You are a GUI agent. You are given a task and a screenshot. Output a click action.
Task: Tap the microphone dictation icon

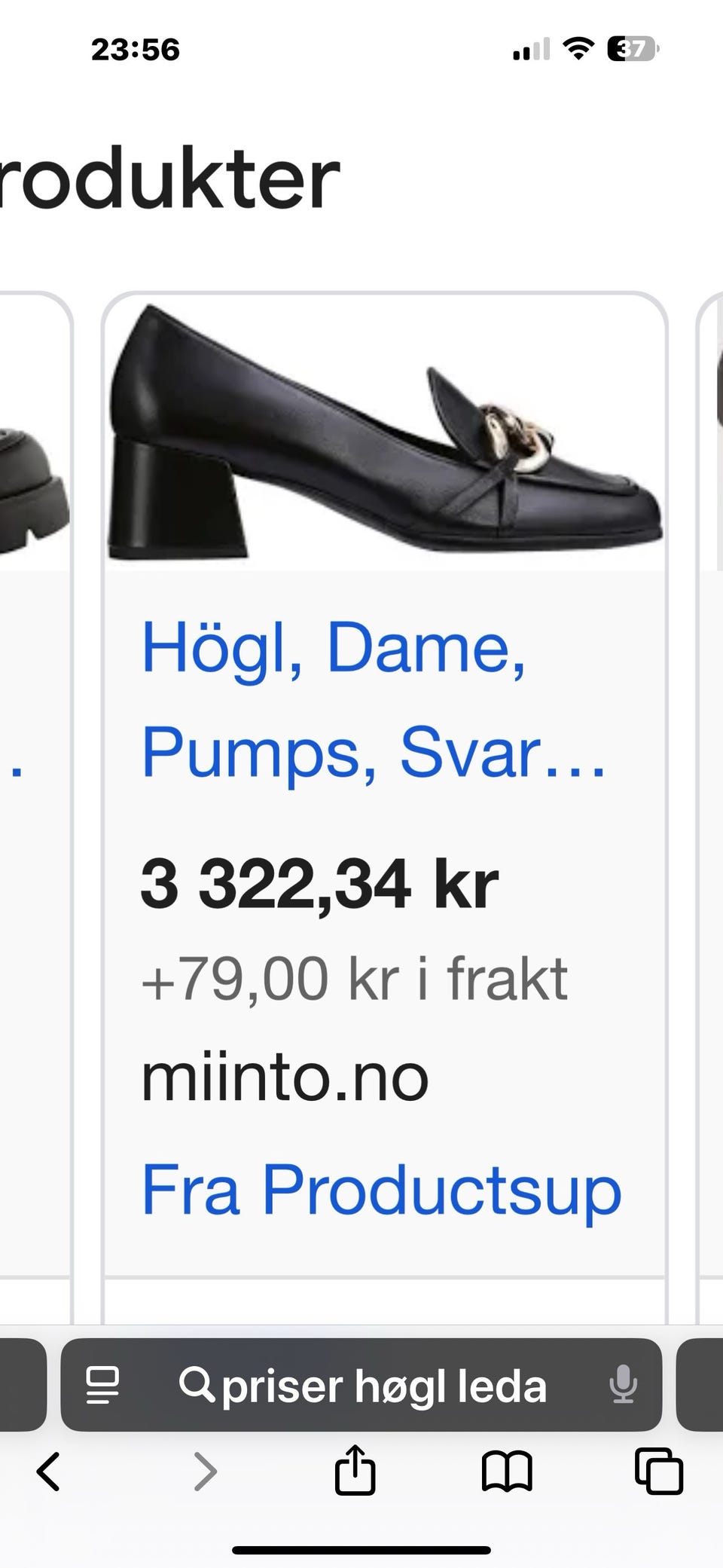coord(623,1385)
